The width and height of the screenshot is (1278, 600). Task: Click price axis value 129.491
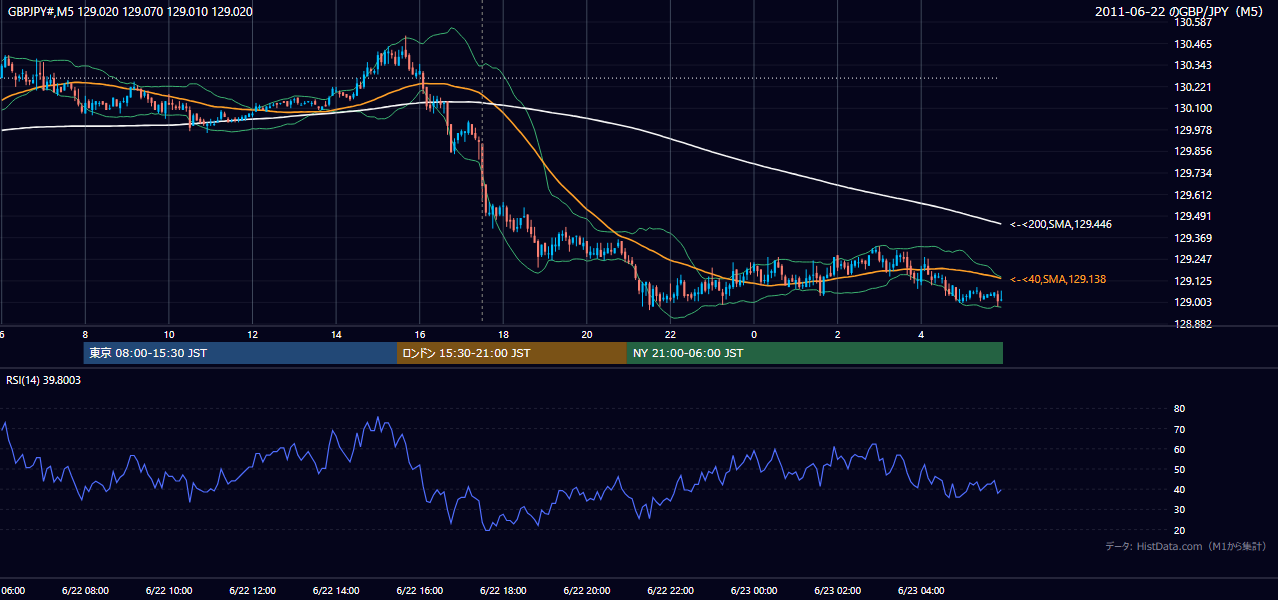pyautogui.click(x=1193, y=216)
